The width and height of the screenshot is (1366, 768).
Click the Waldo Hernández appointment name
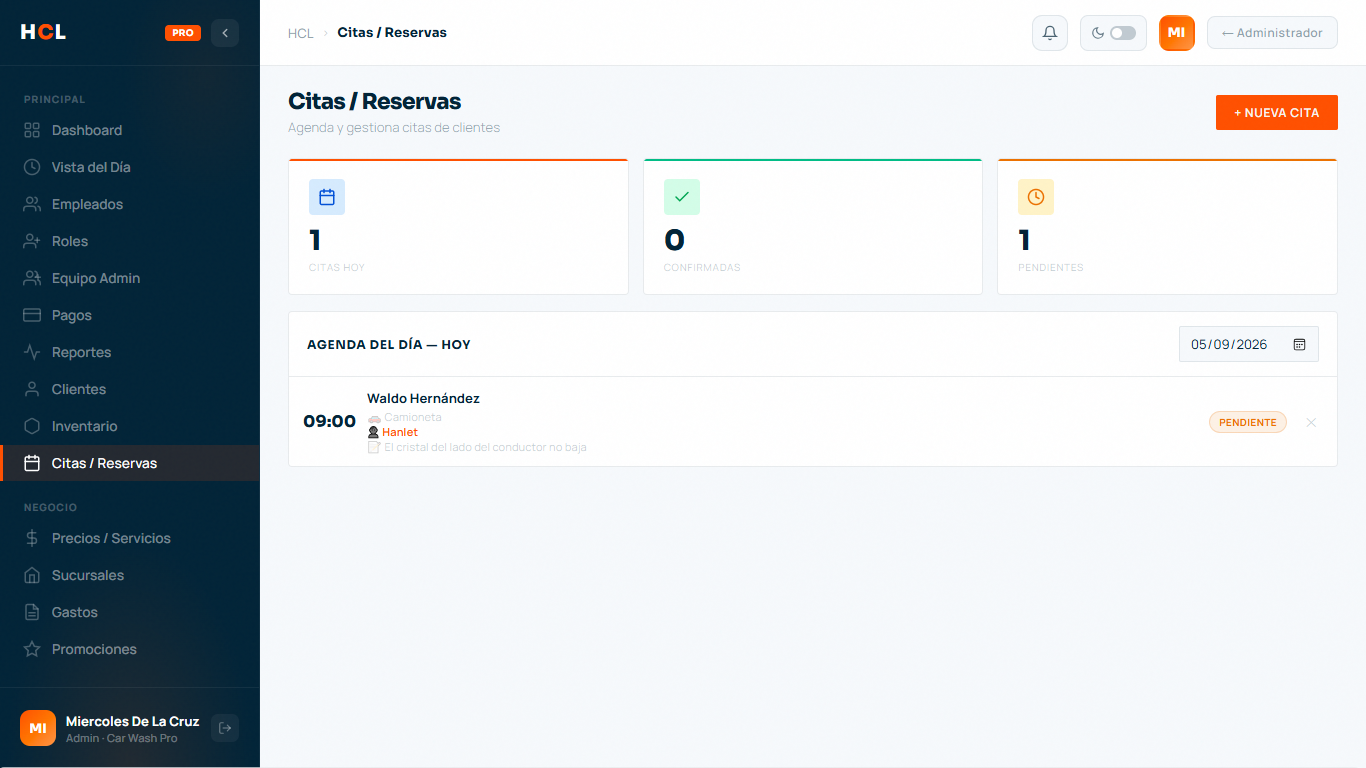[x=423, y=398]
